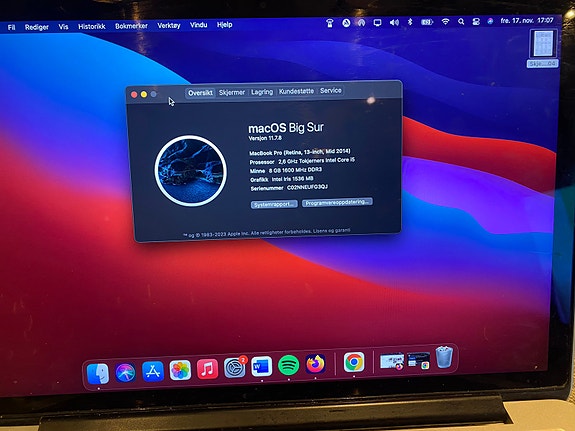Click the Wi-Fi status icon
The image size is (575, 431).
coord(445,22)
